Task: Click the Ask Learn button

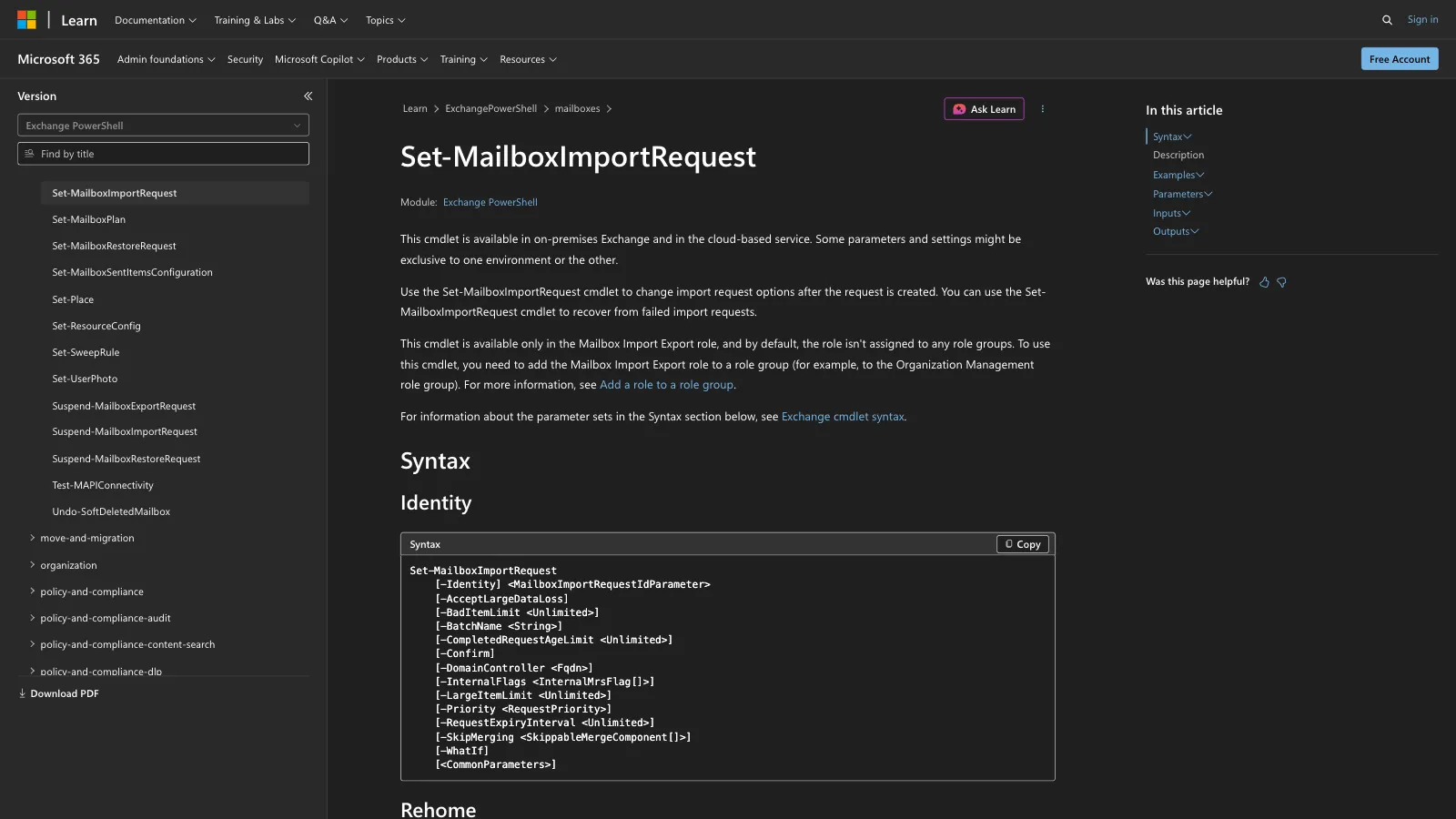Action: pyautogui.click(x=984, y=109)
